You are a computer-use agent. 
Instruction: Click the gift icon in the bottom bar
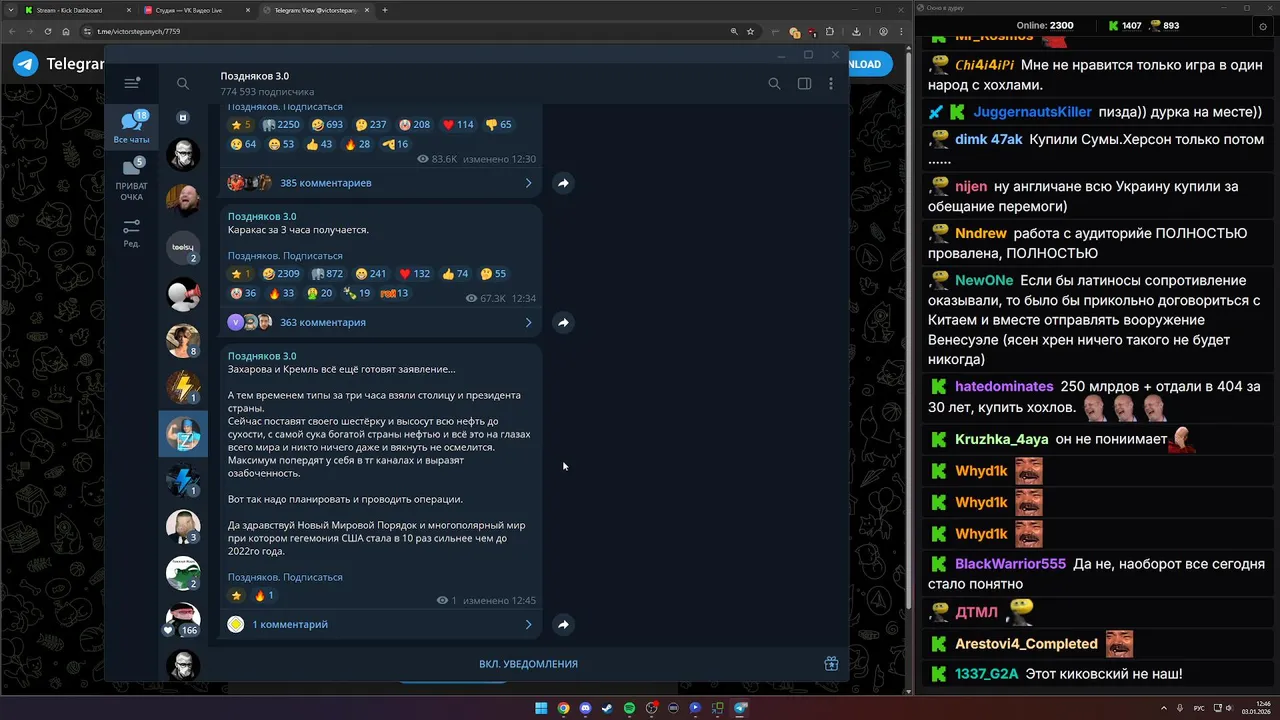click(830, 664)
